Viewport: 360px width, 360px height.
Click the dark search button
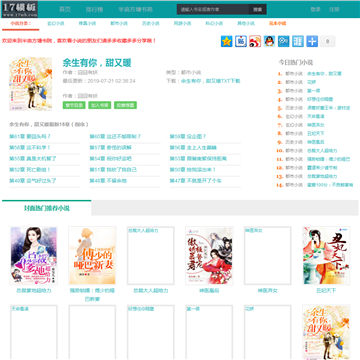258,9
